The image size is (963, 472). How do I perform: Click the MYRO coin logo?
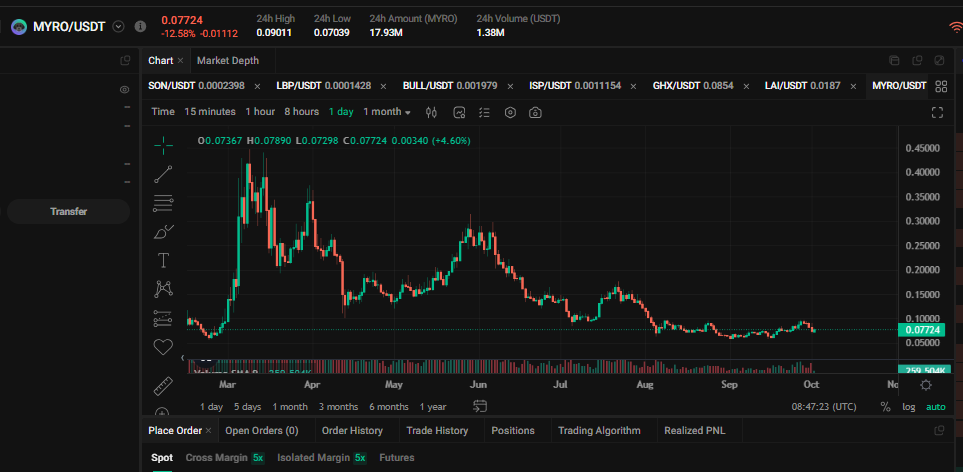19,26
